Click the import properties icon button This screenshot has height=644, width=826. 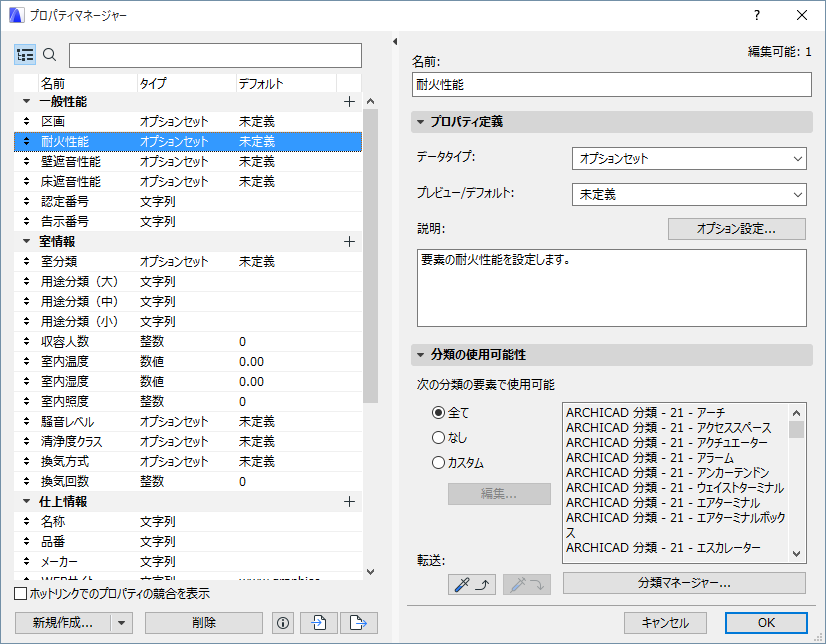tap(319, 623)
